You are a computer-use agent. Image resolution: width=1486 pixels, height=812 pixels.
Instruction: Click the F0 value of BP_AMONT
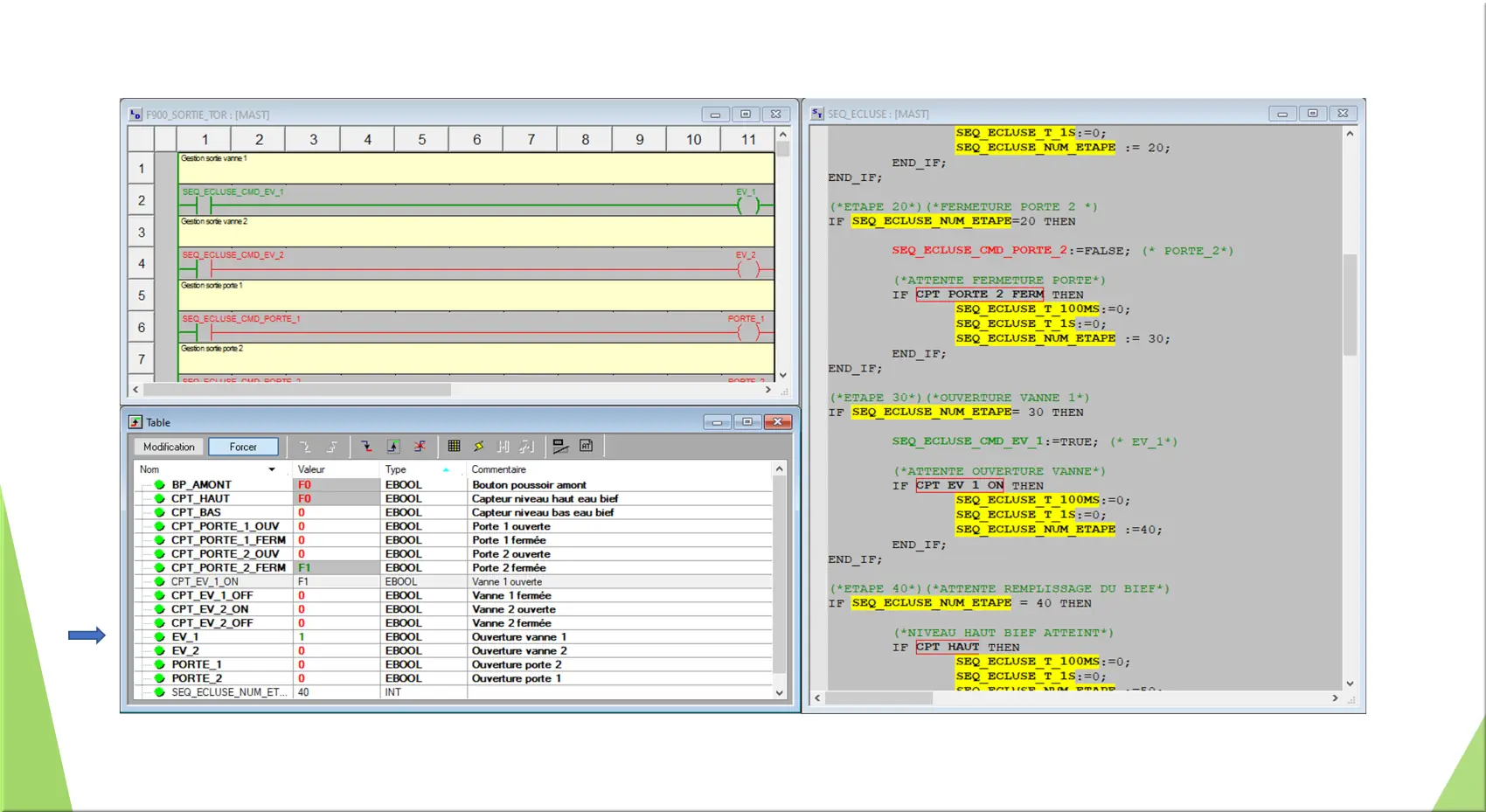point(304,484)
